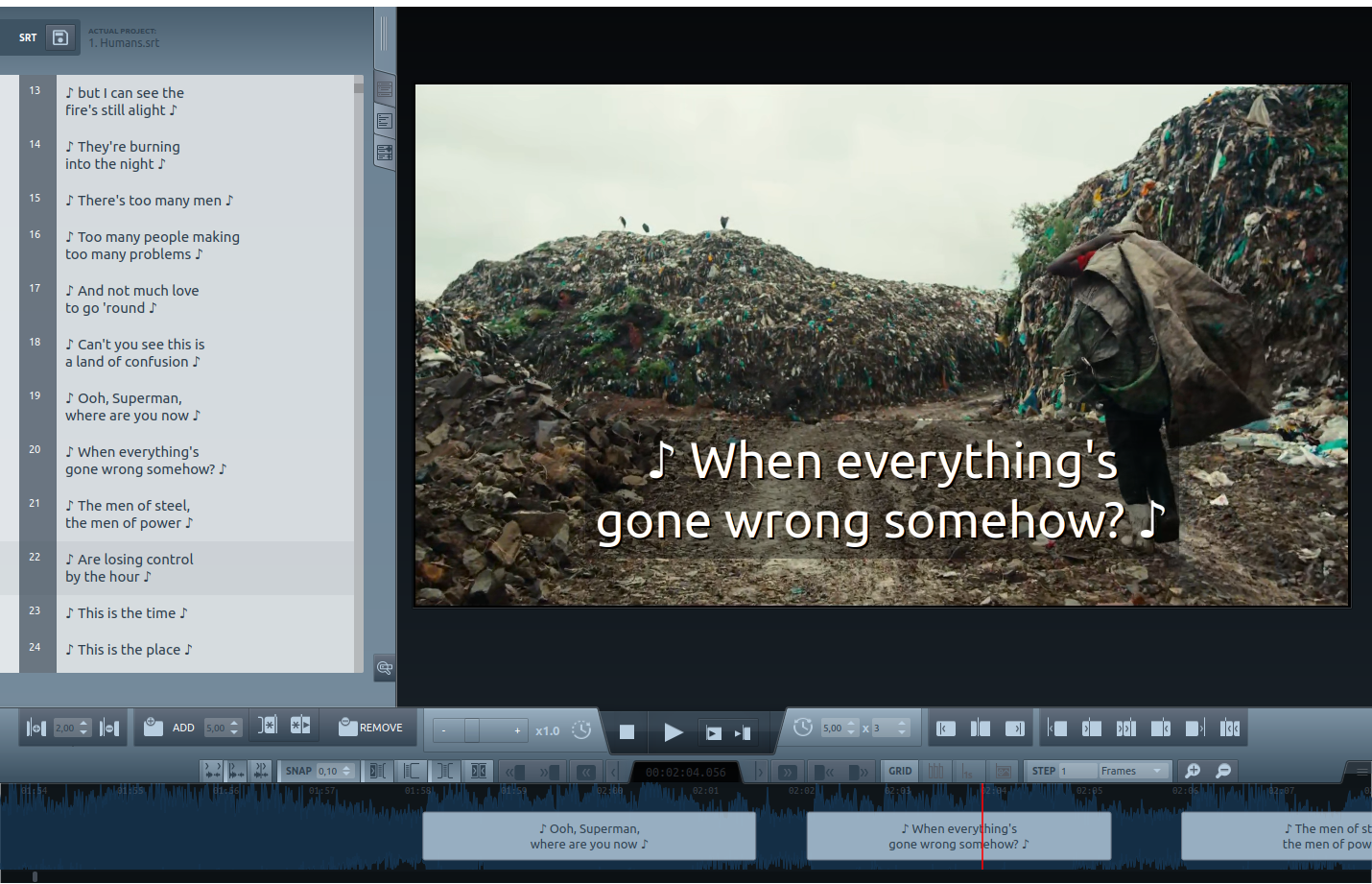The height and width of the screenshot is (884, 1372).
Task: Toggle the grid-by-frames bars icon
Action: (x=936, y=771)
